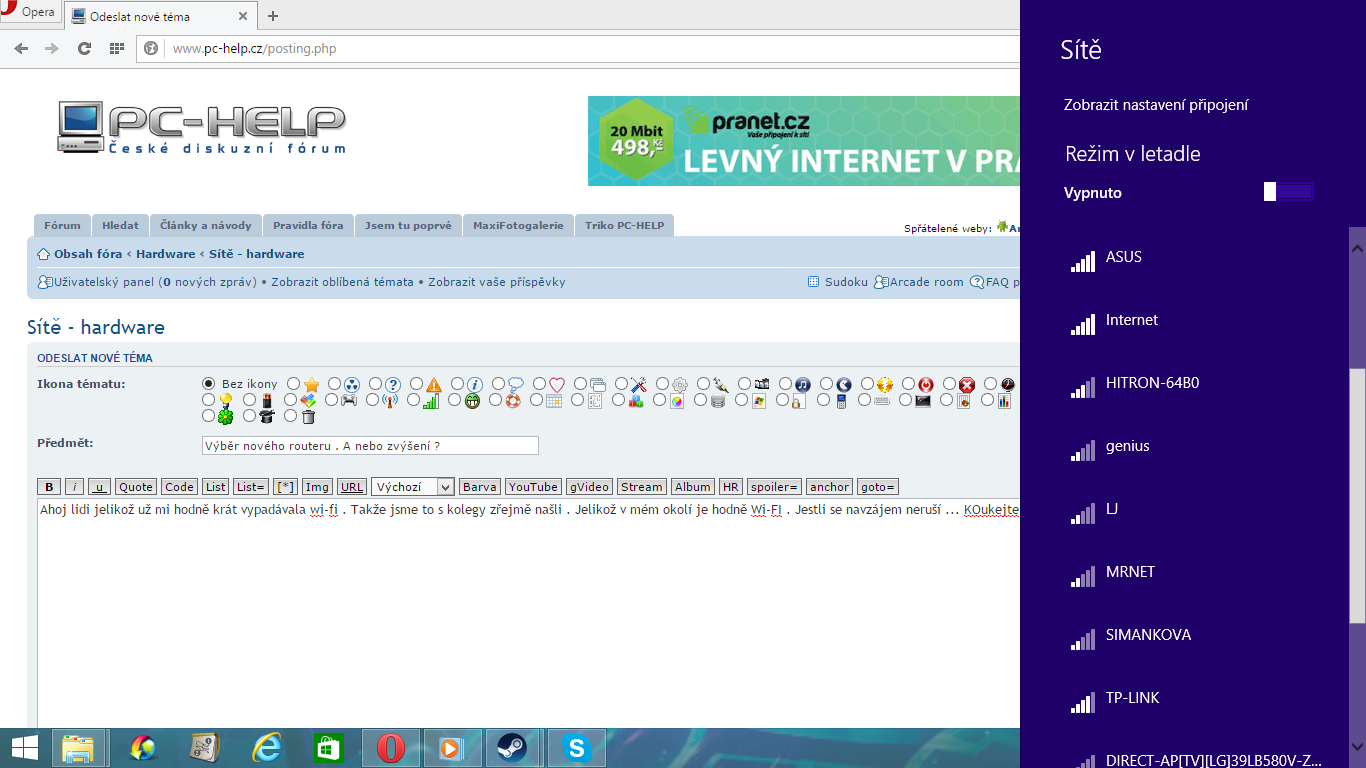Click the heart topic icon
Viewport: 1366px width, 768px height.
pyautogui.click(x=557, y=384)
